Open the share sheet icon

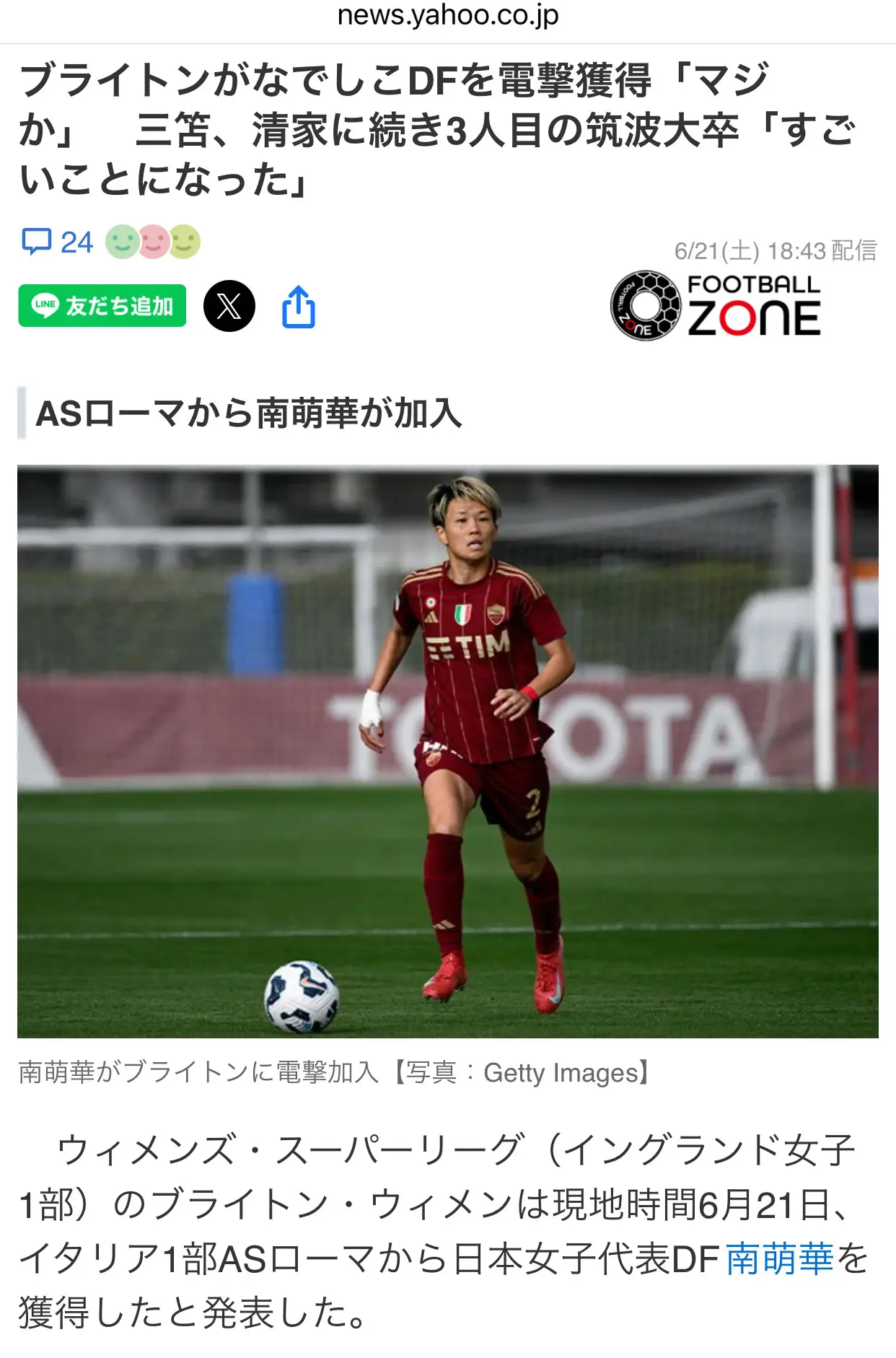pos(299,307)
